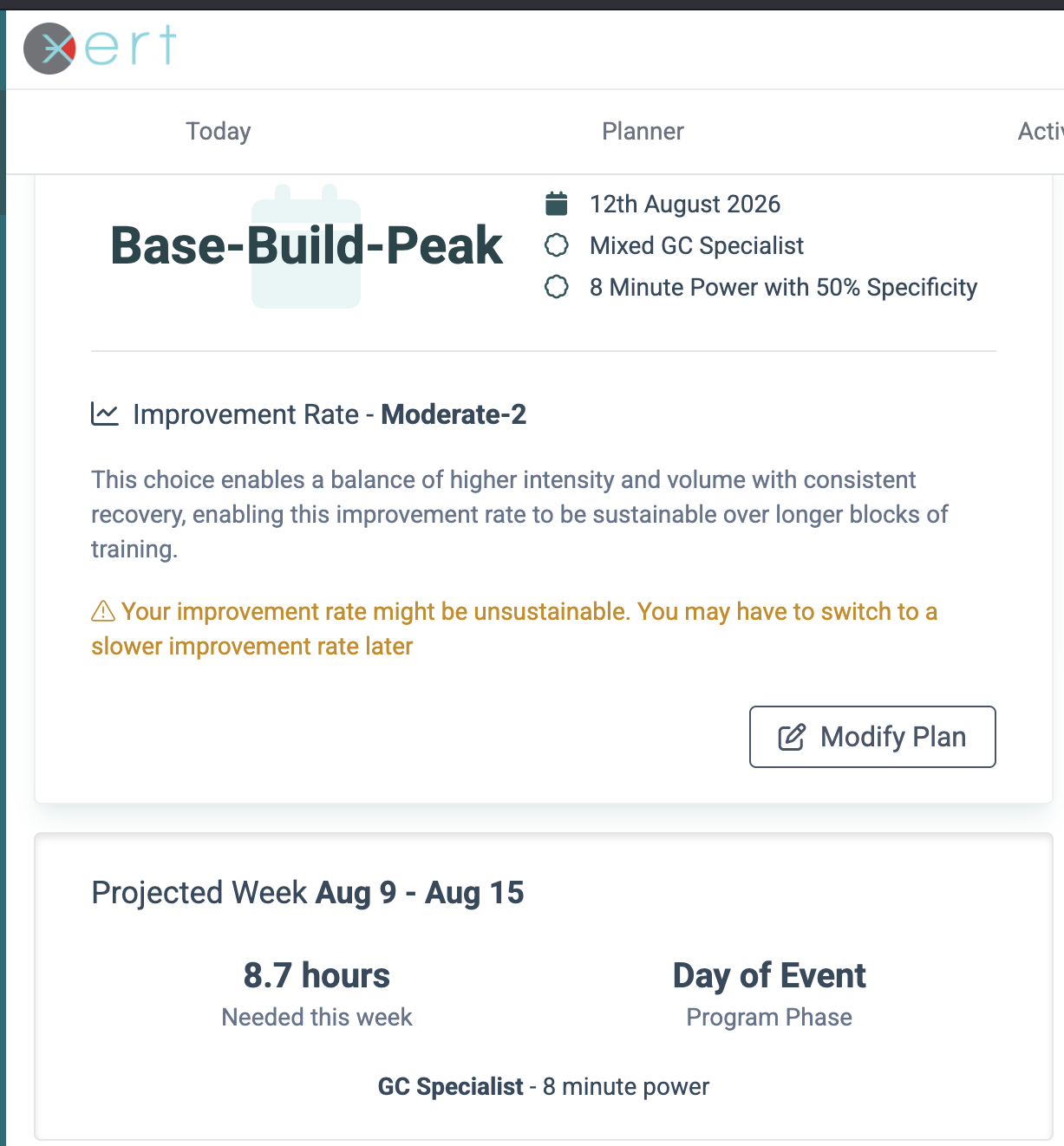The height and width of the screenshot is (1146, 1064).
Task: Click the badge icon beside 8 Minute Power
Action: click(x=556, y=287)
